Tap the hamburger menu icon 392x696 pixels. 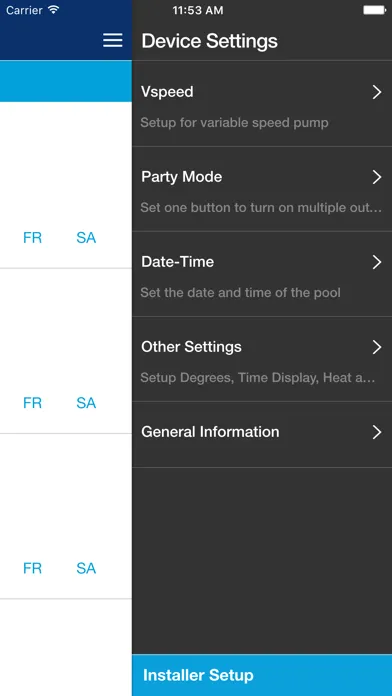pos(113,40)
